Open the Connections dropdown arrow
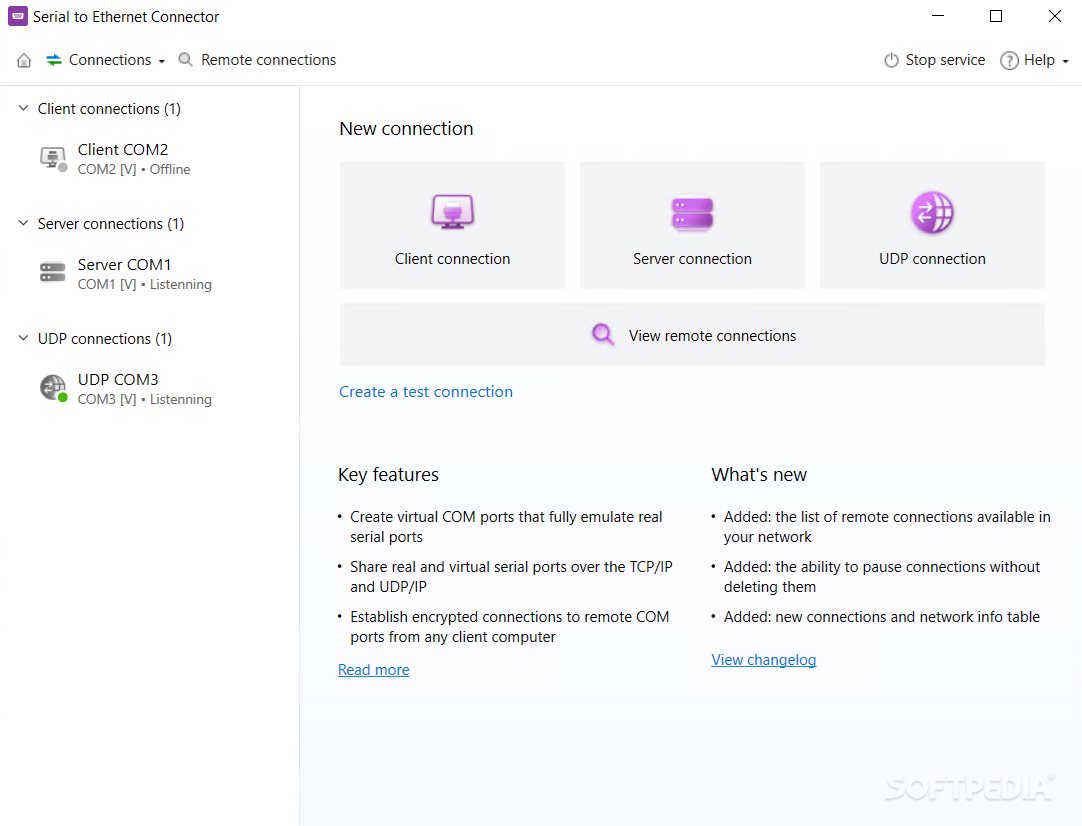The image size is (1082, 826). pyautogui.click(x=161, y=61)
